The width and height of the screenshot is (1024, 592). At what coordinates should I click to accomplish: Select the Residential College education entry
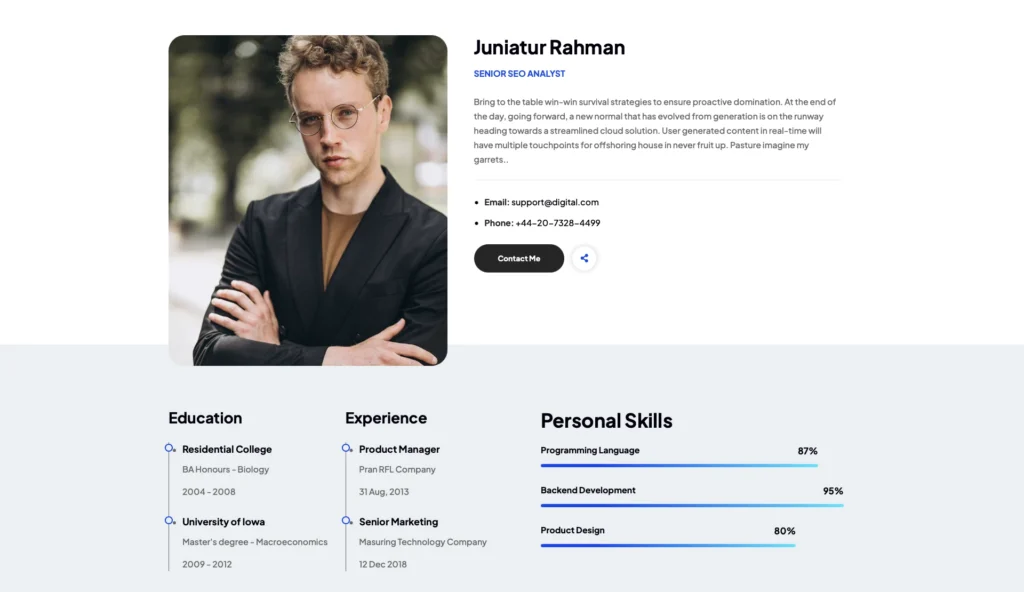pos(227,449)
